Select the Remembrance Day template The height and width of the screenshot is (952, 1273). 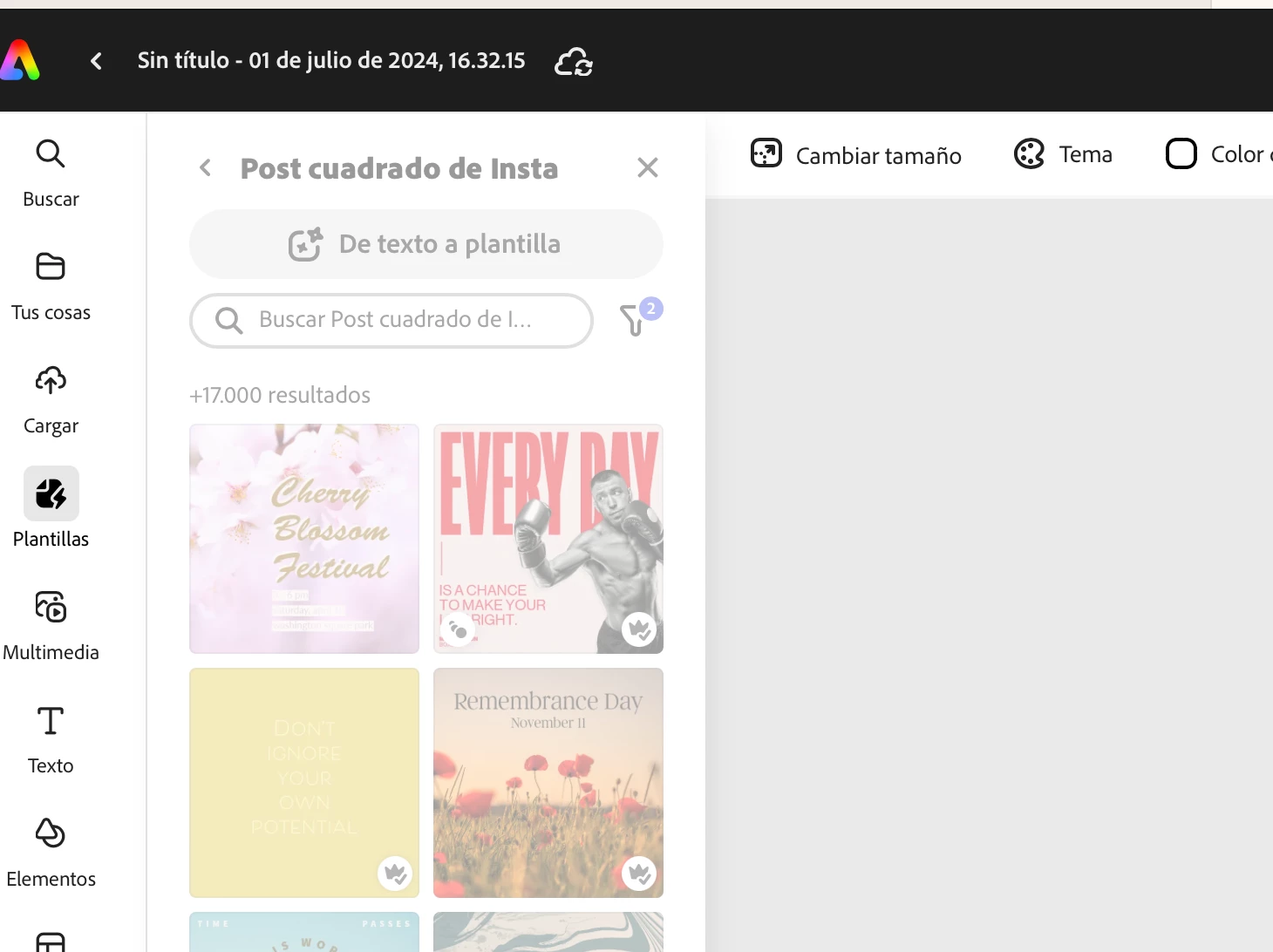tap(548, 783)
